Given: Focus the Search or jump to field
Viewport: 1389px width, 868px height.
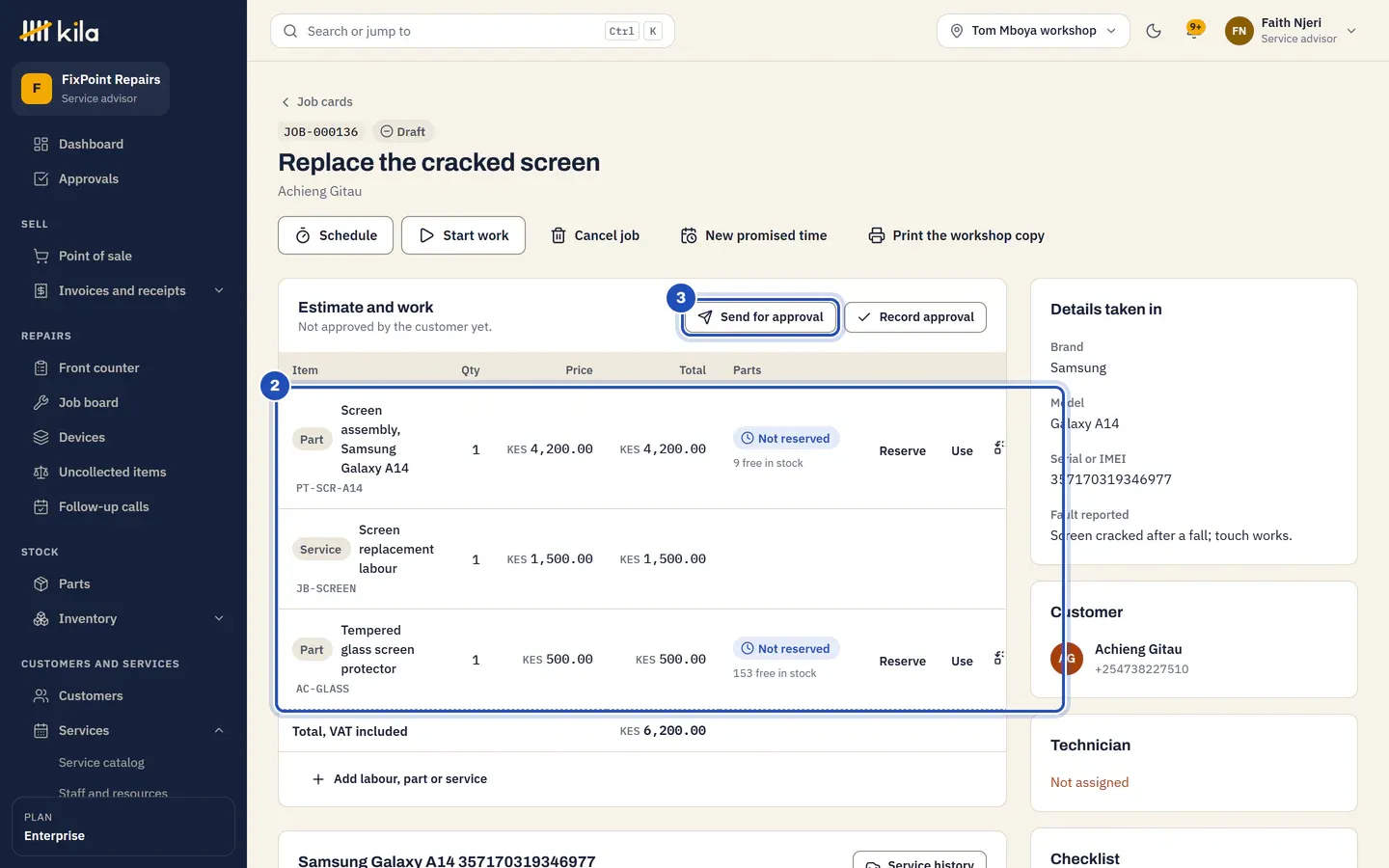Looking at the screenshot, I should 473,31.
